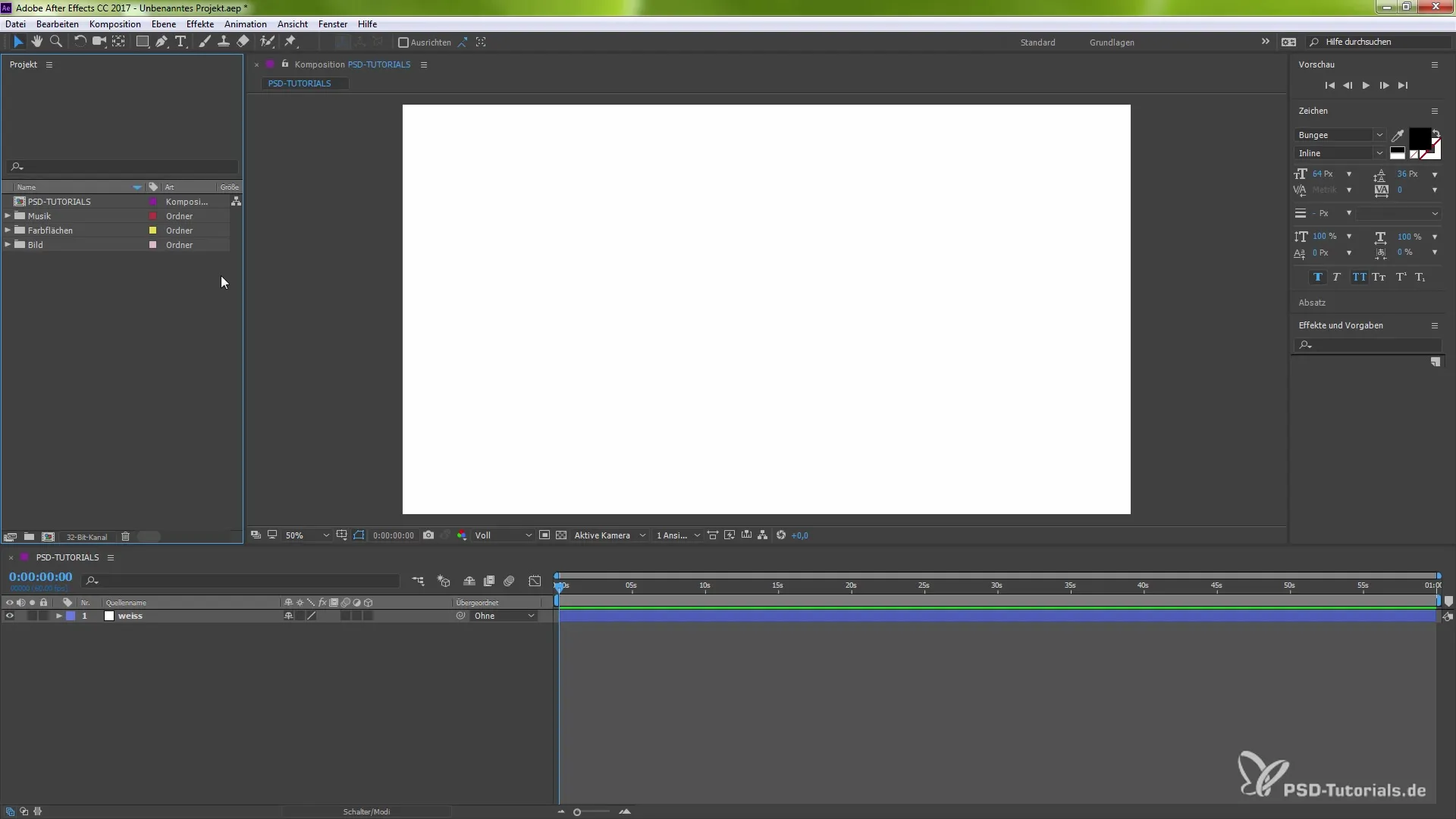
Task: Enable motion blur icon in timeline
Action: [x=509, y=581]
